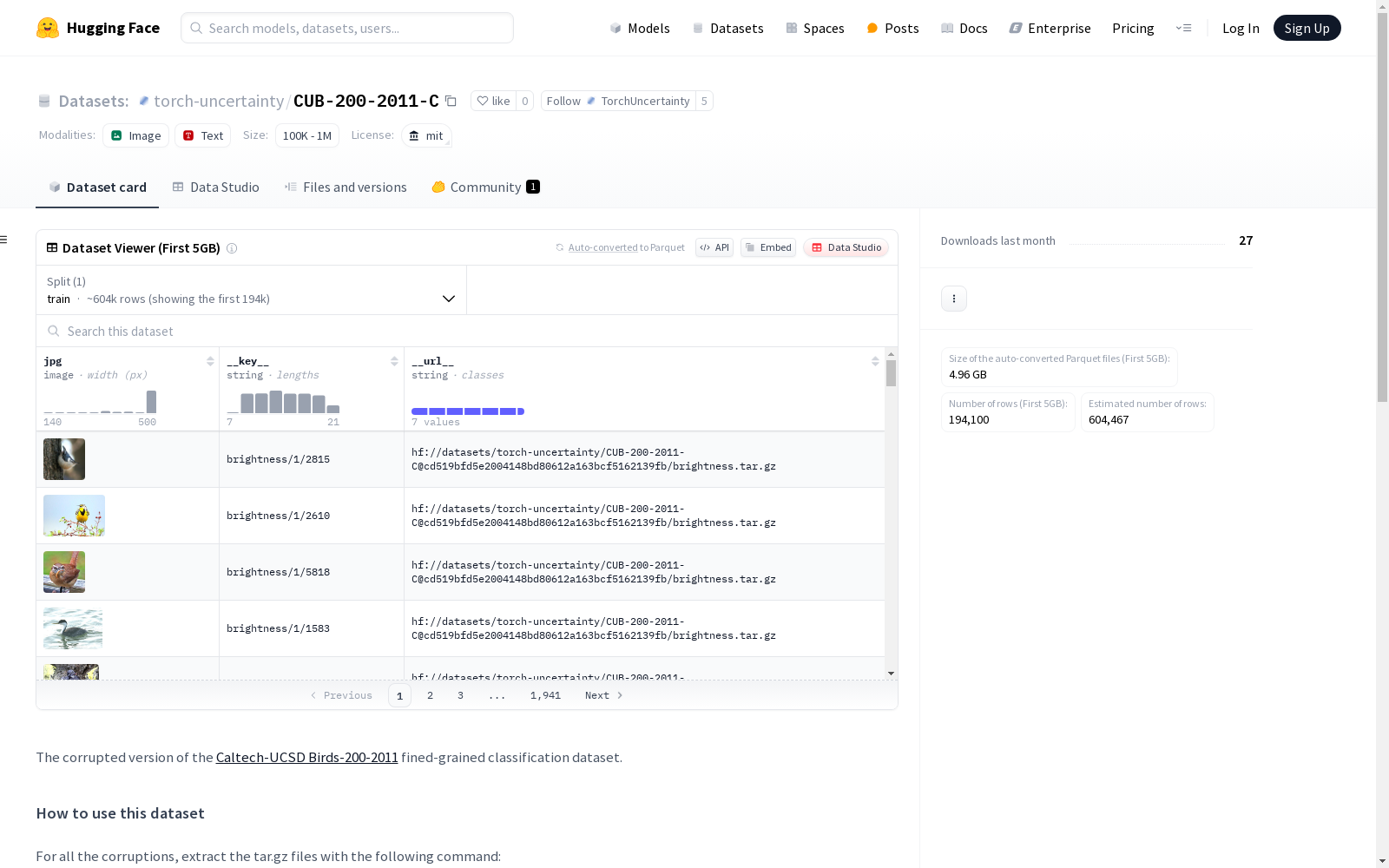Select the brightness/1/2610 key cell

(x=311, y=516)
